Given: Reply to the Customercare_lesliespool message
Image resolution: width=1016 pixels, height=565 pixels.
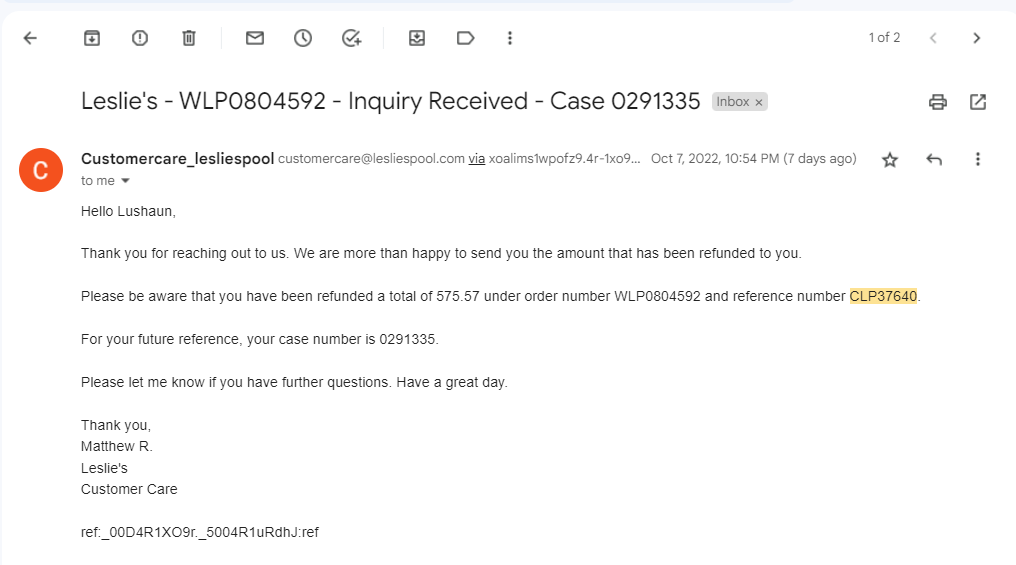Looking at the screenshot, I should (934, 159).
